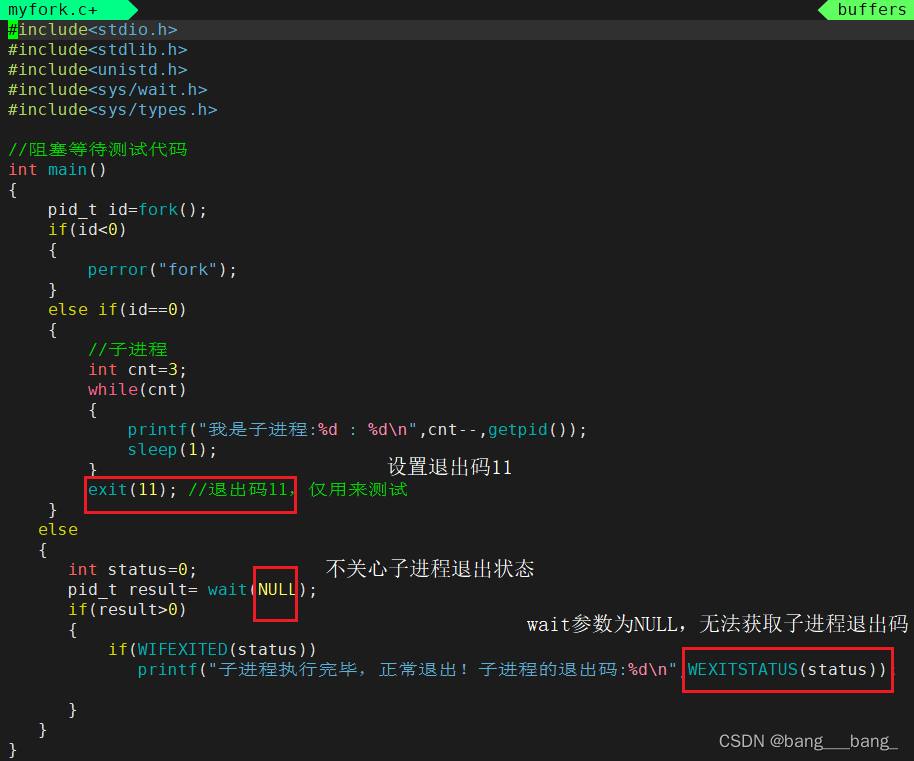Place cursor on int main() declaration
The height and width of the screenshot is (761, 914).
(58, 170)
